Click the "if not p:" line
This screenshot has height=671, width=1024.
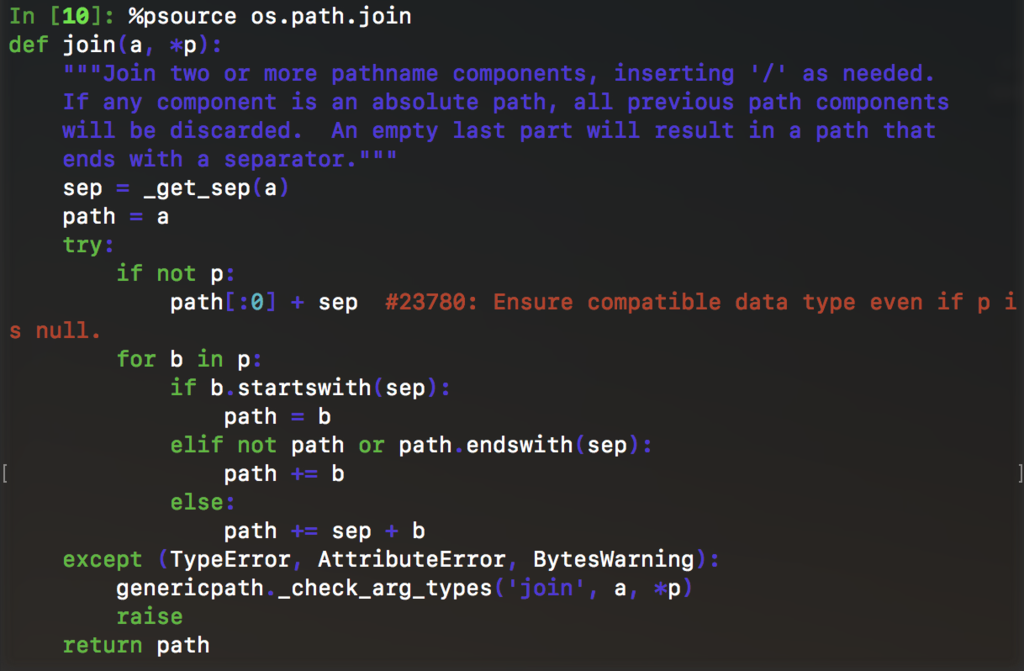(x=176, y=273)
